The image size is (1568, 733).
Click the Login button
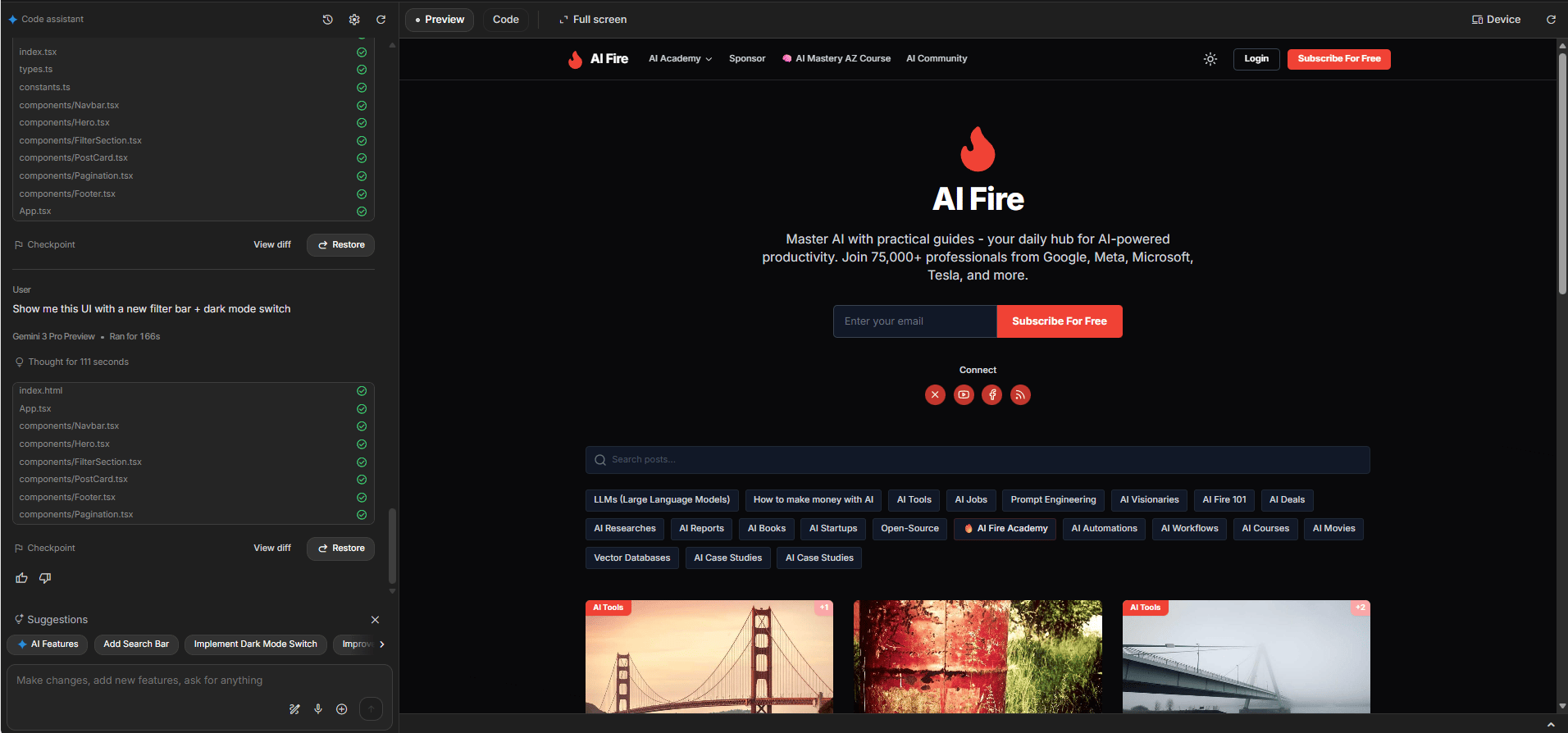click(x=1256, y=59)
